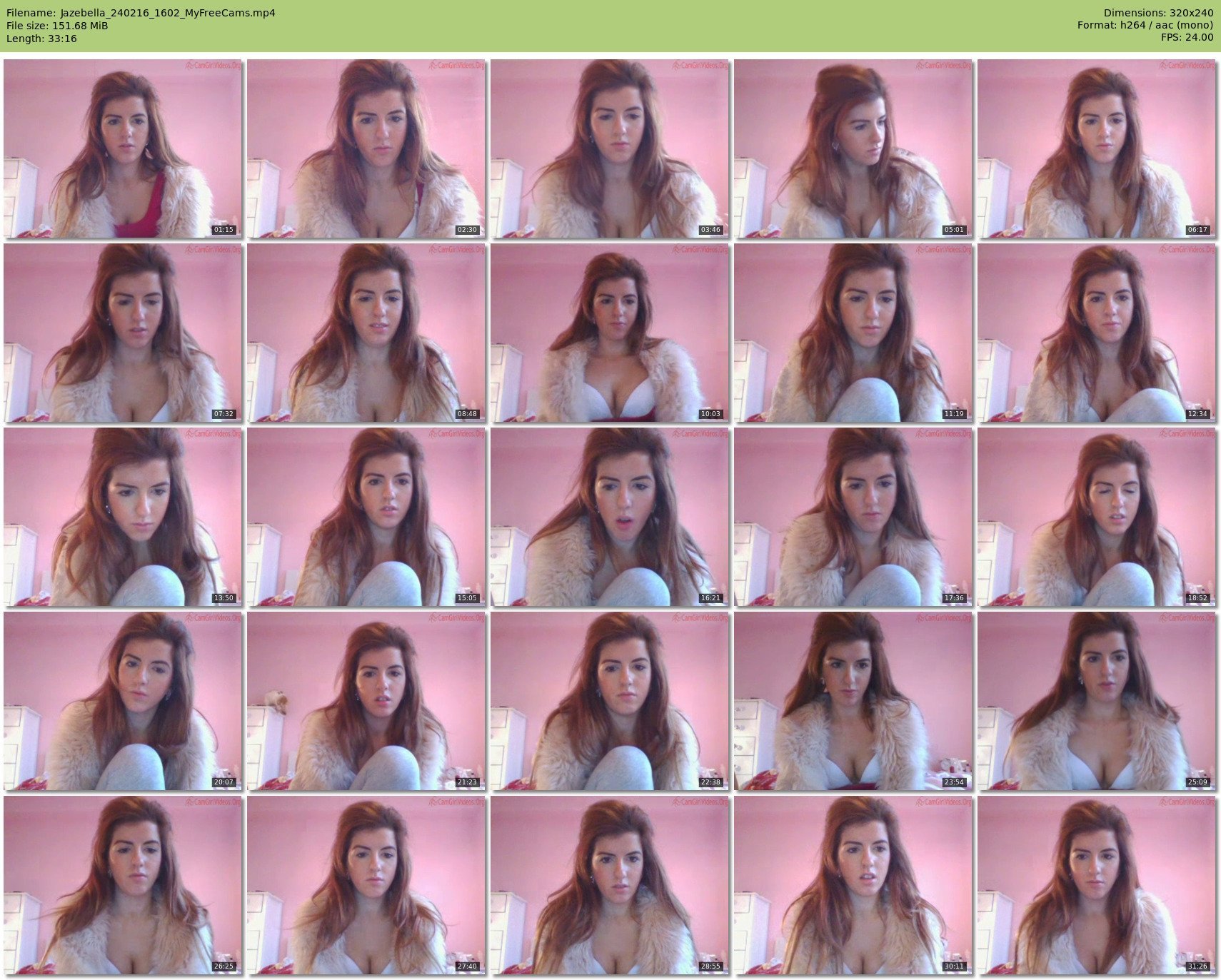Select the thumbnail at 27:40
The height and width of the screenshot is (980, 1221).
point(366,885)
